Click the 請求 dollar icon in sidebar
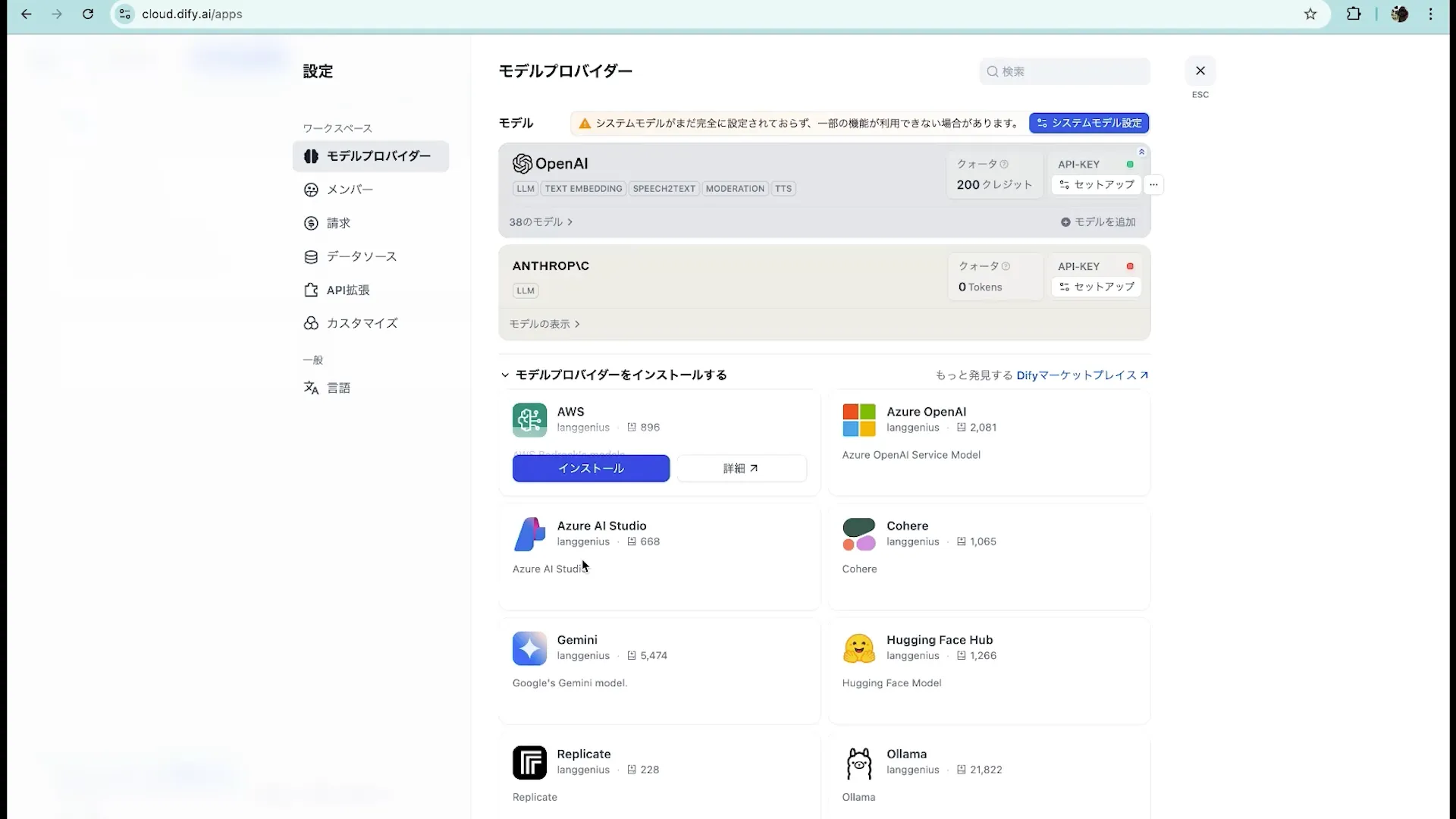Image resolution: width=1456 pixels, height=819 pixels. 311,223
